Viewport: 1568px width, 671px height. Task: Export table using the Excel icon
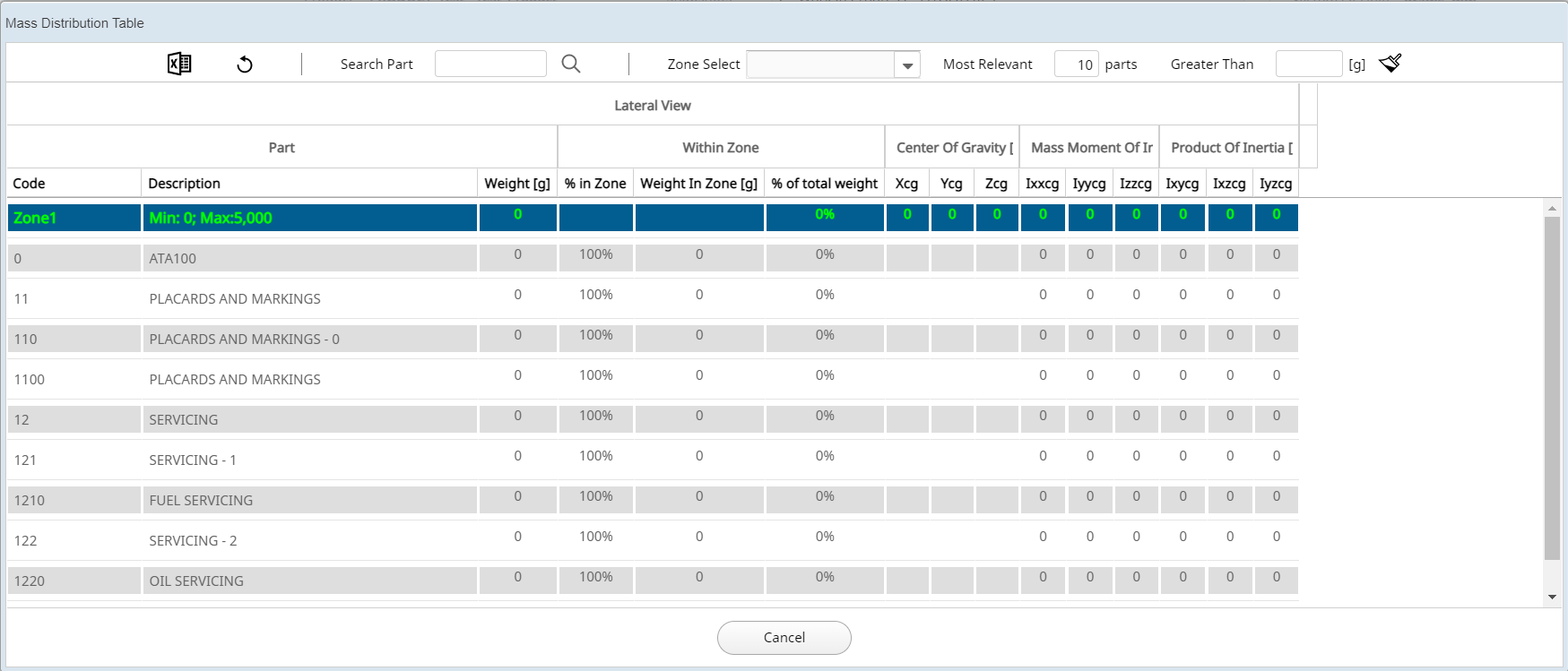[179, 64]
